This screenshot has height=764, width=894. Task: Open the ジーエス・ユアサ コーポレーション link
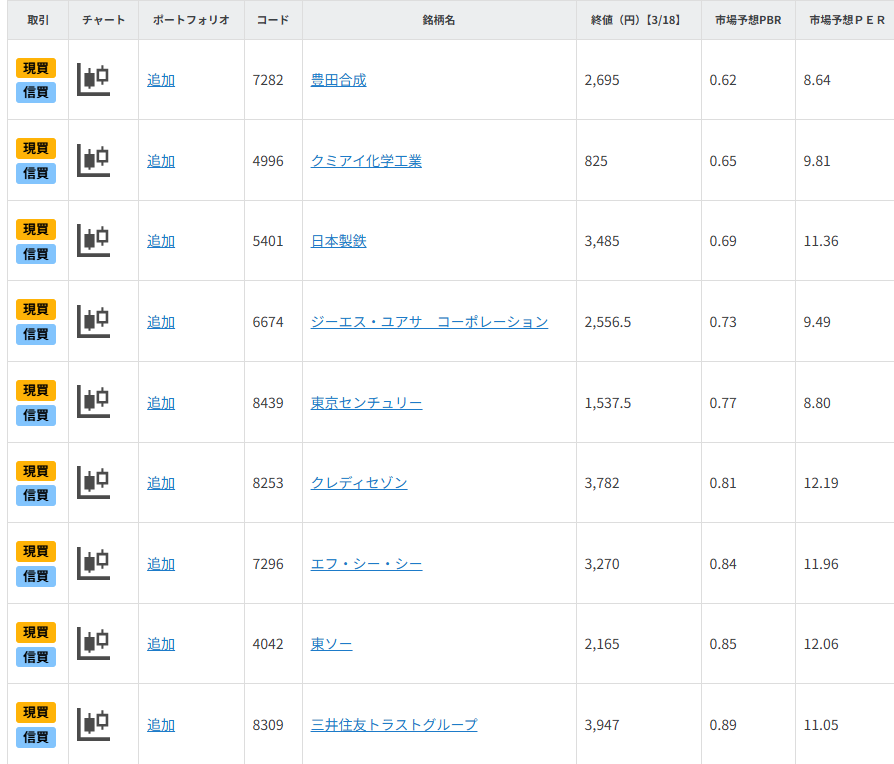point(429,322)
